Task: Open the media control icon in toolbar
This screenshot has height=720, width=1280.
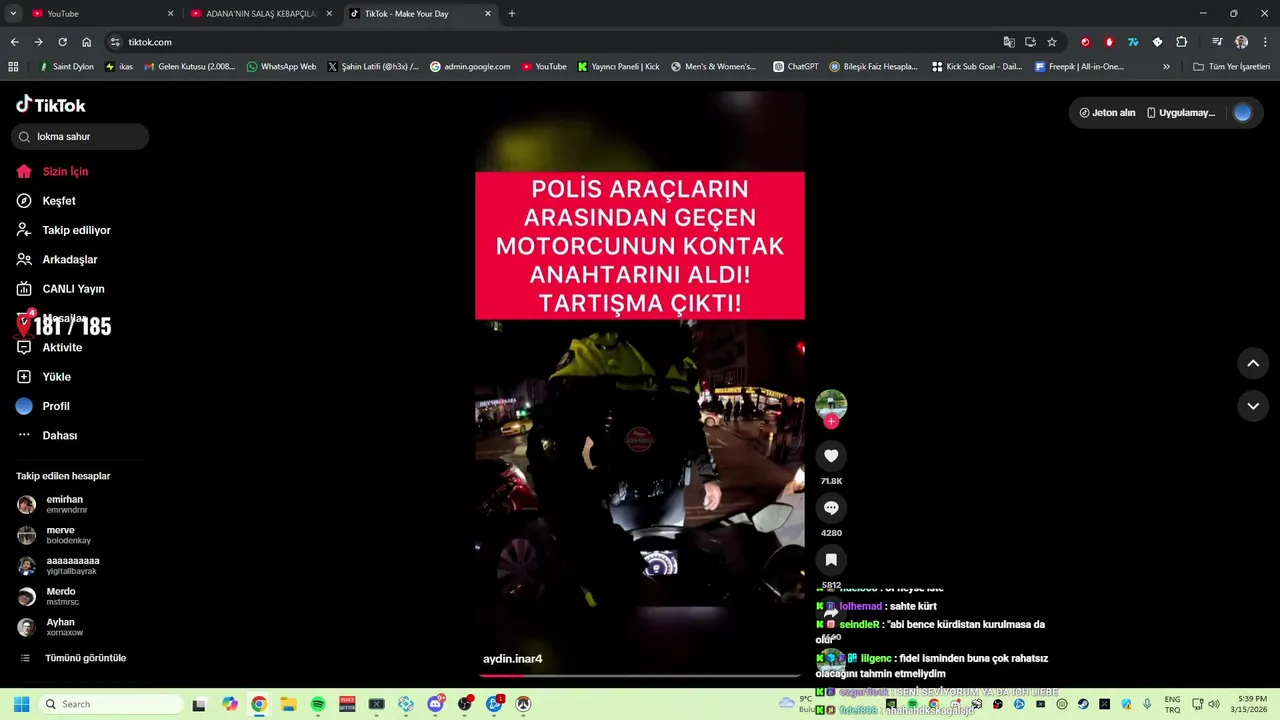Action: coord(1217,42)
